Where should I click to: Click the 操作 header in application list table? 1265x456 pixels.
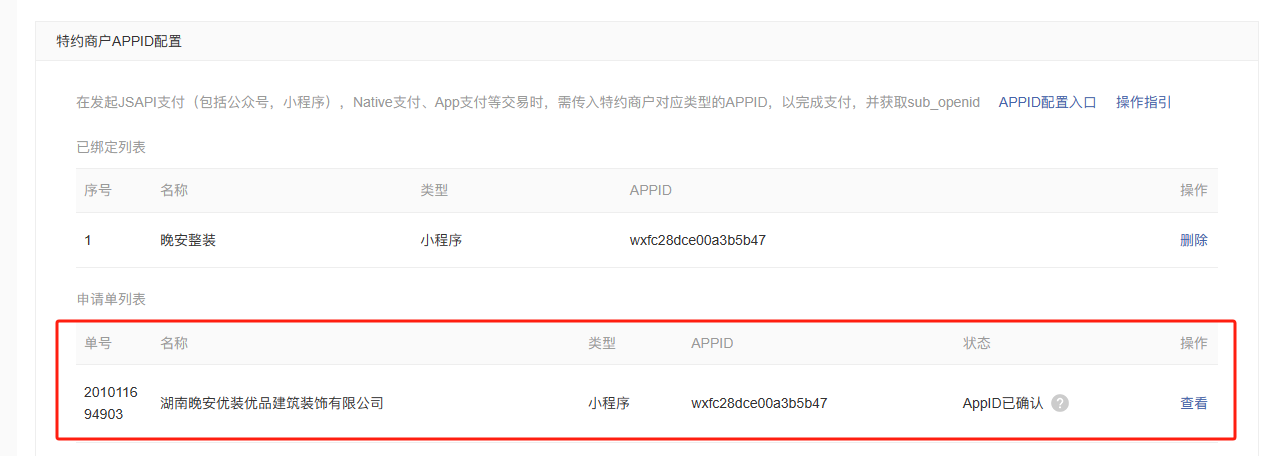[1194, 343]
